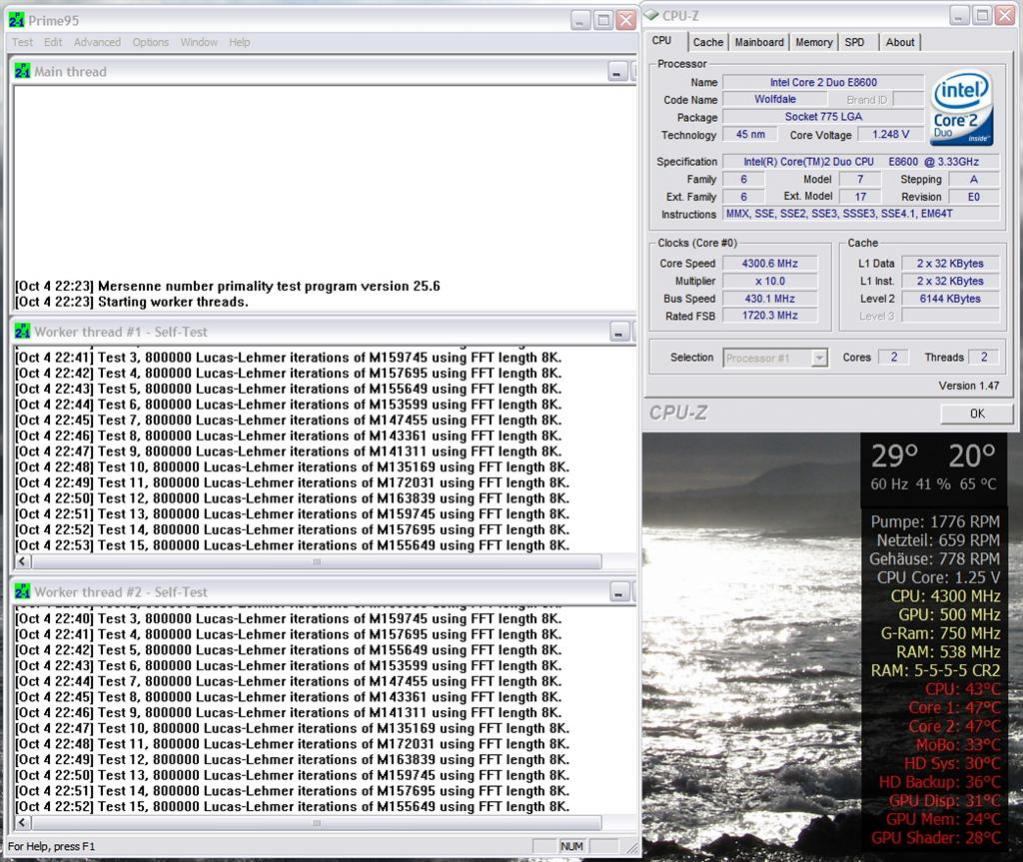
Task: Click the Worker thread #2 horizontal scrollbar
Action: 316,823
